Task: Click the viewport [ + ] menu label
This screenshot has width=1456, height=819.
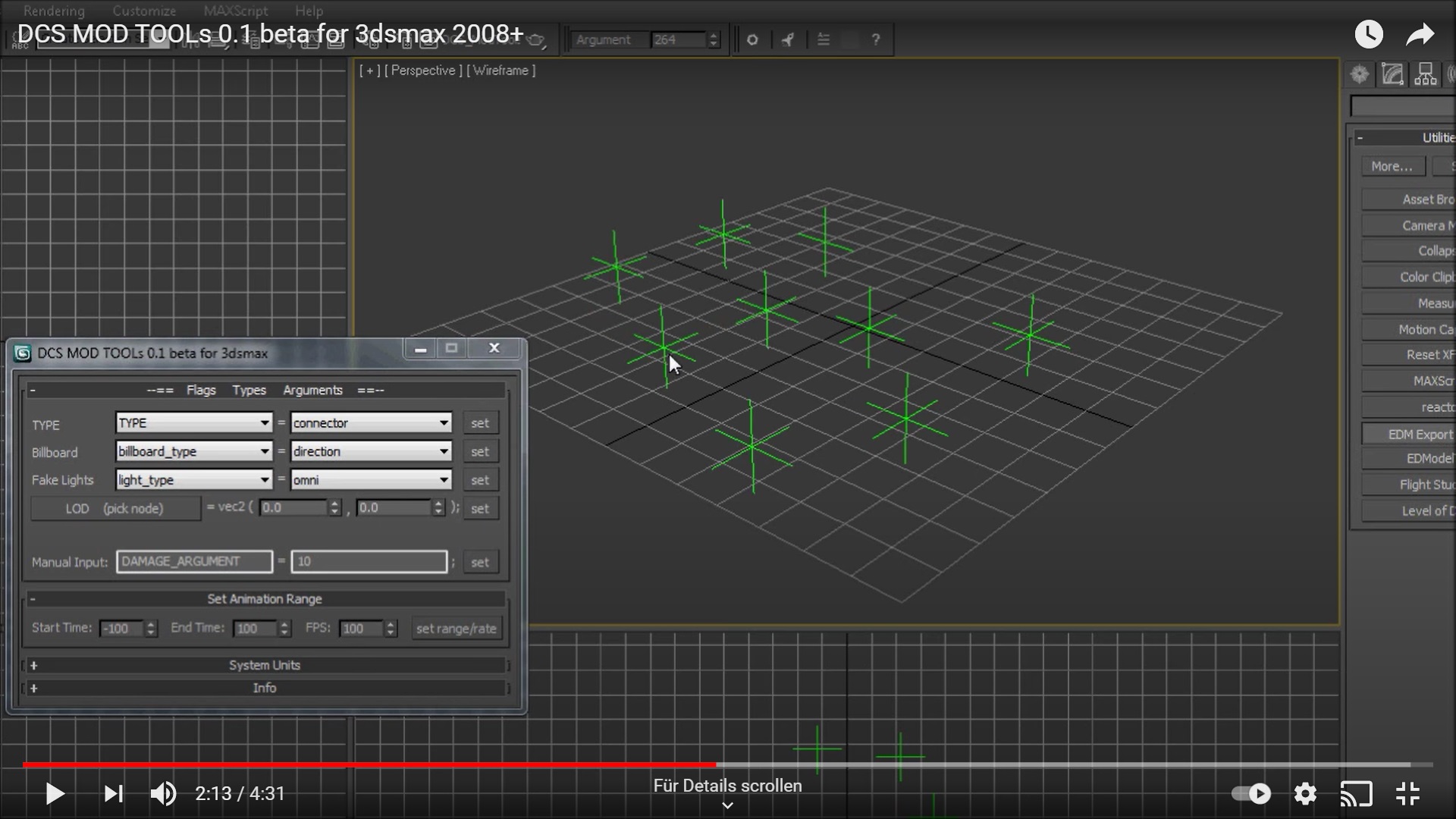Action: (x=369, y=71)
